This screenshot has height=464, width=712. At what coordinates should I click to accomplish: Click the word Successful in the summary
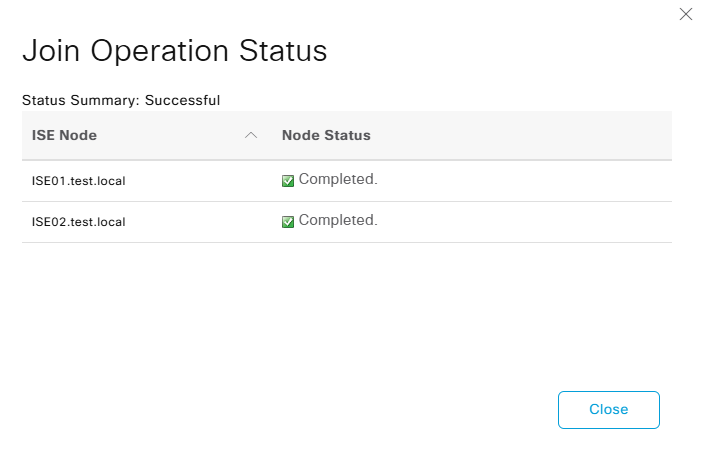click(x=182, y=100)
